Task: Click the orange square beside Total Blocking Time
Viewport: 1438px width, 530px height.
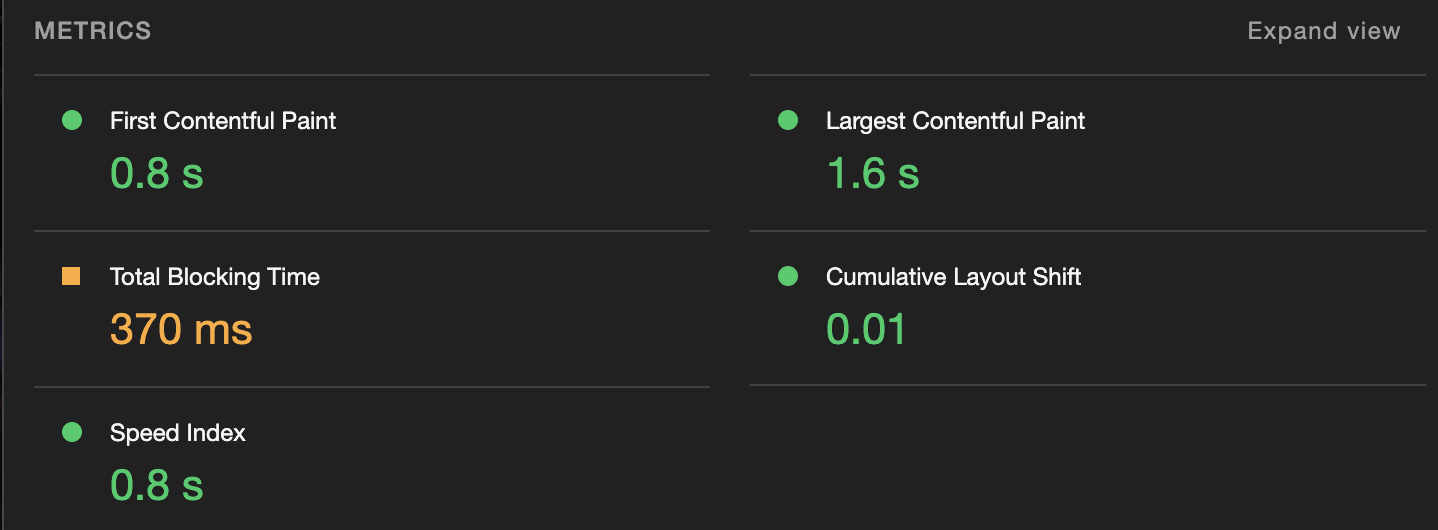Action: [x=71, y=276]
